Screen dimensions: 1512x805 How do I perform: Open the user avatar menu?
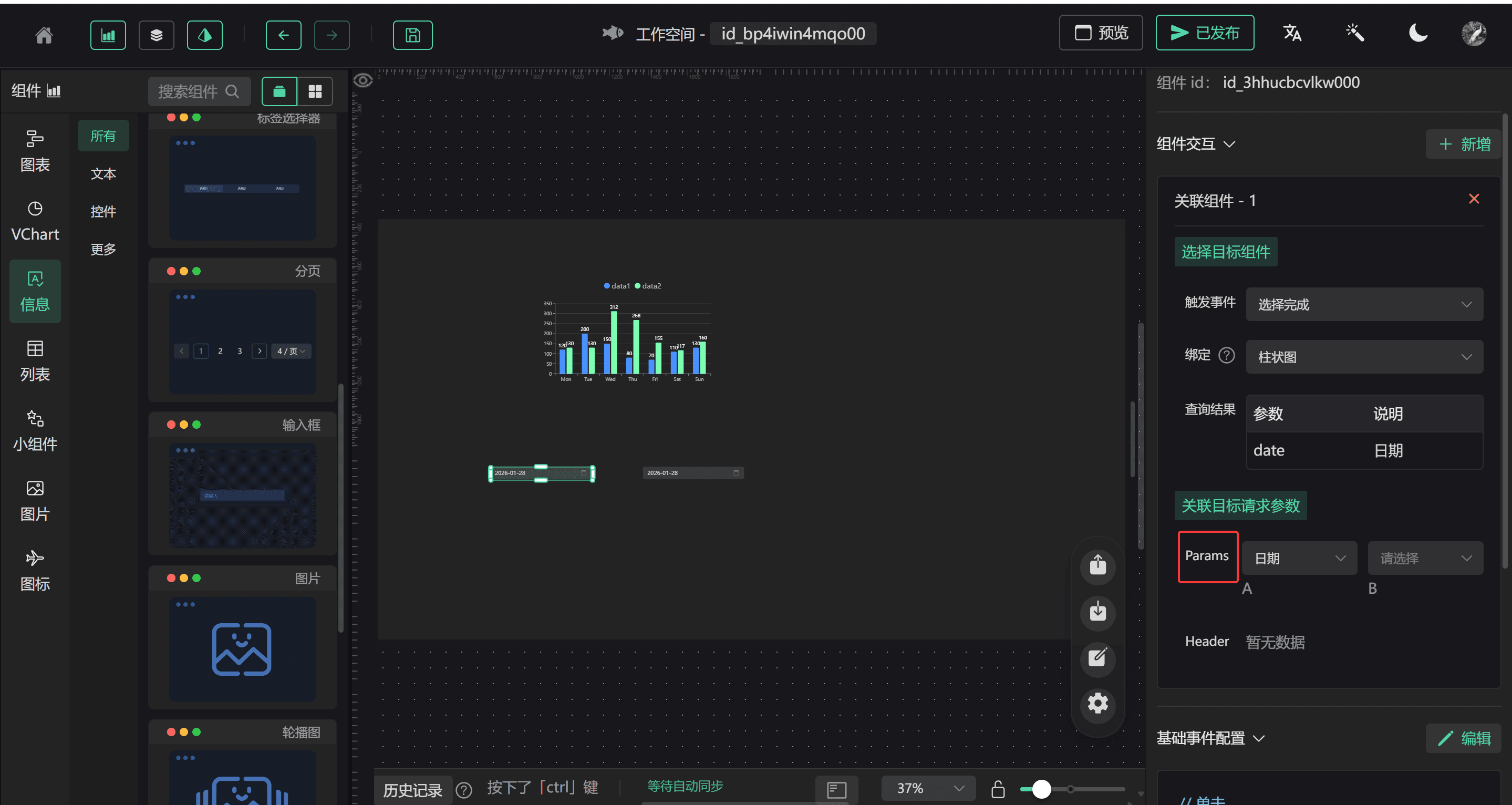click(1474, 34)
